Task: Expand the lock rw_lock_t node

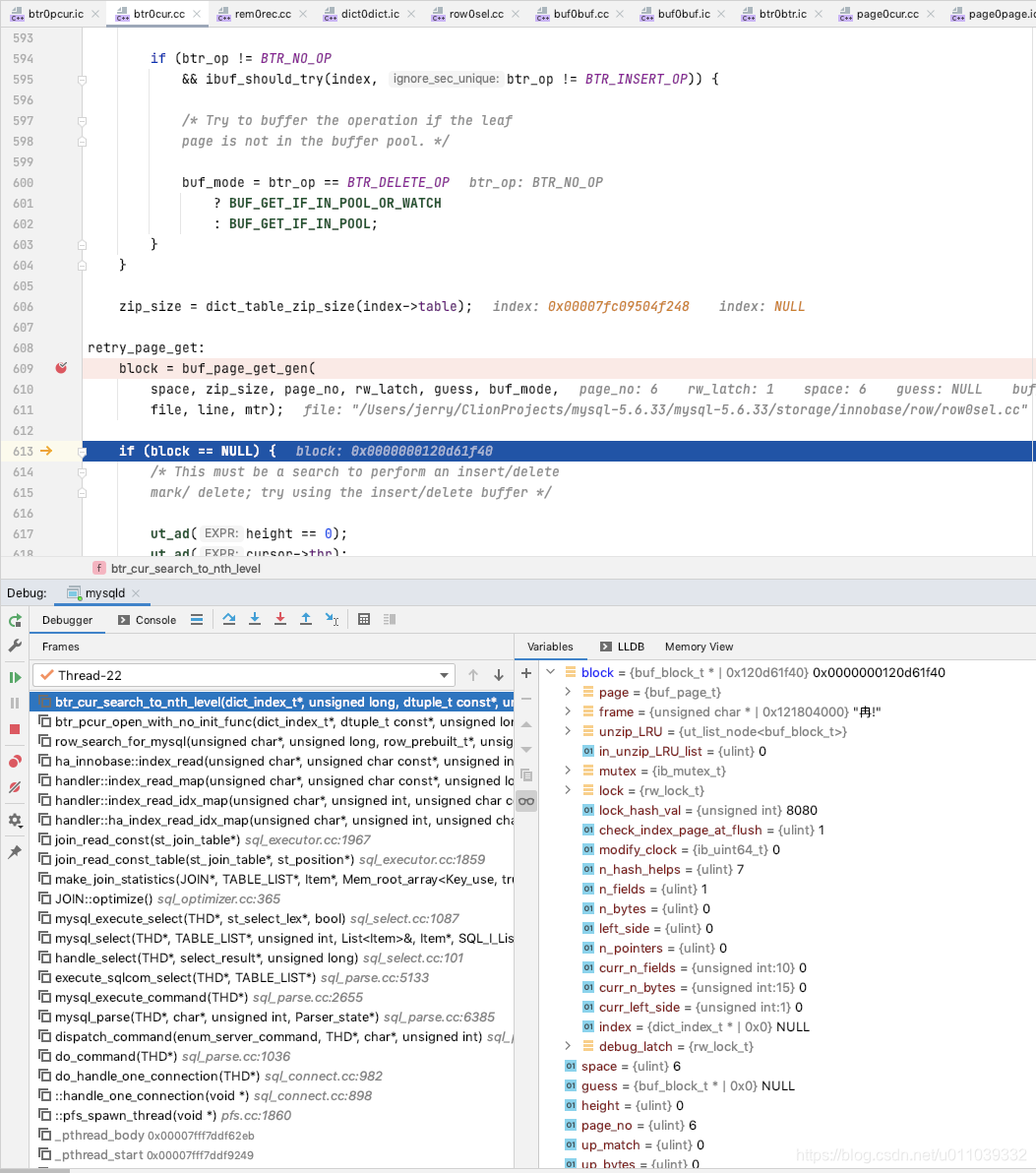Action: pos(569,791)
